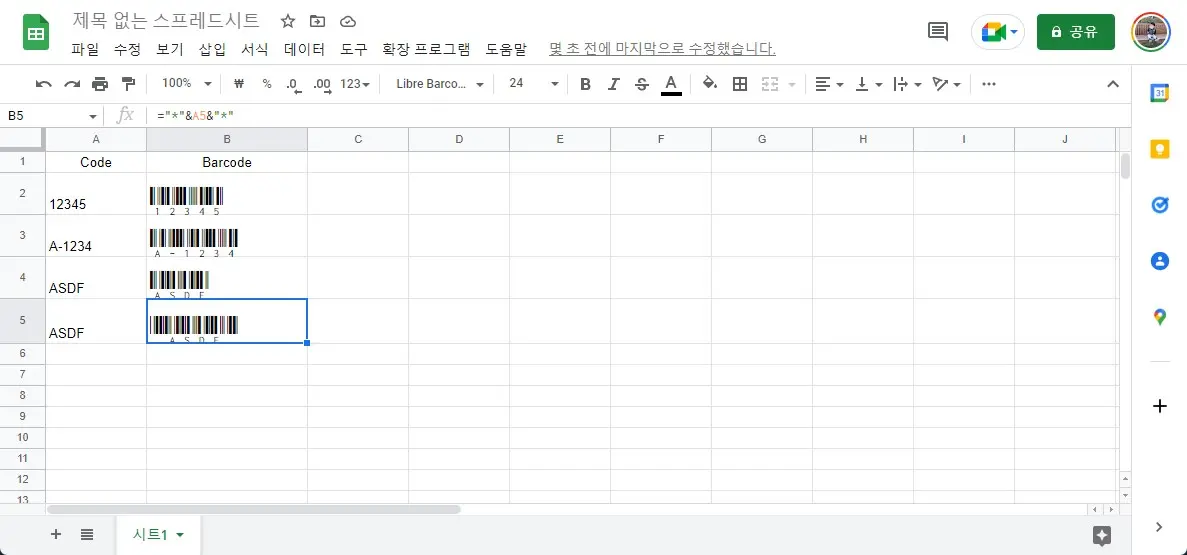
Task: Open the 파일 menu
Action: tap(85, 50)
